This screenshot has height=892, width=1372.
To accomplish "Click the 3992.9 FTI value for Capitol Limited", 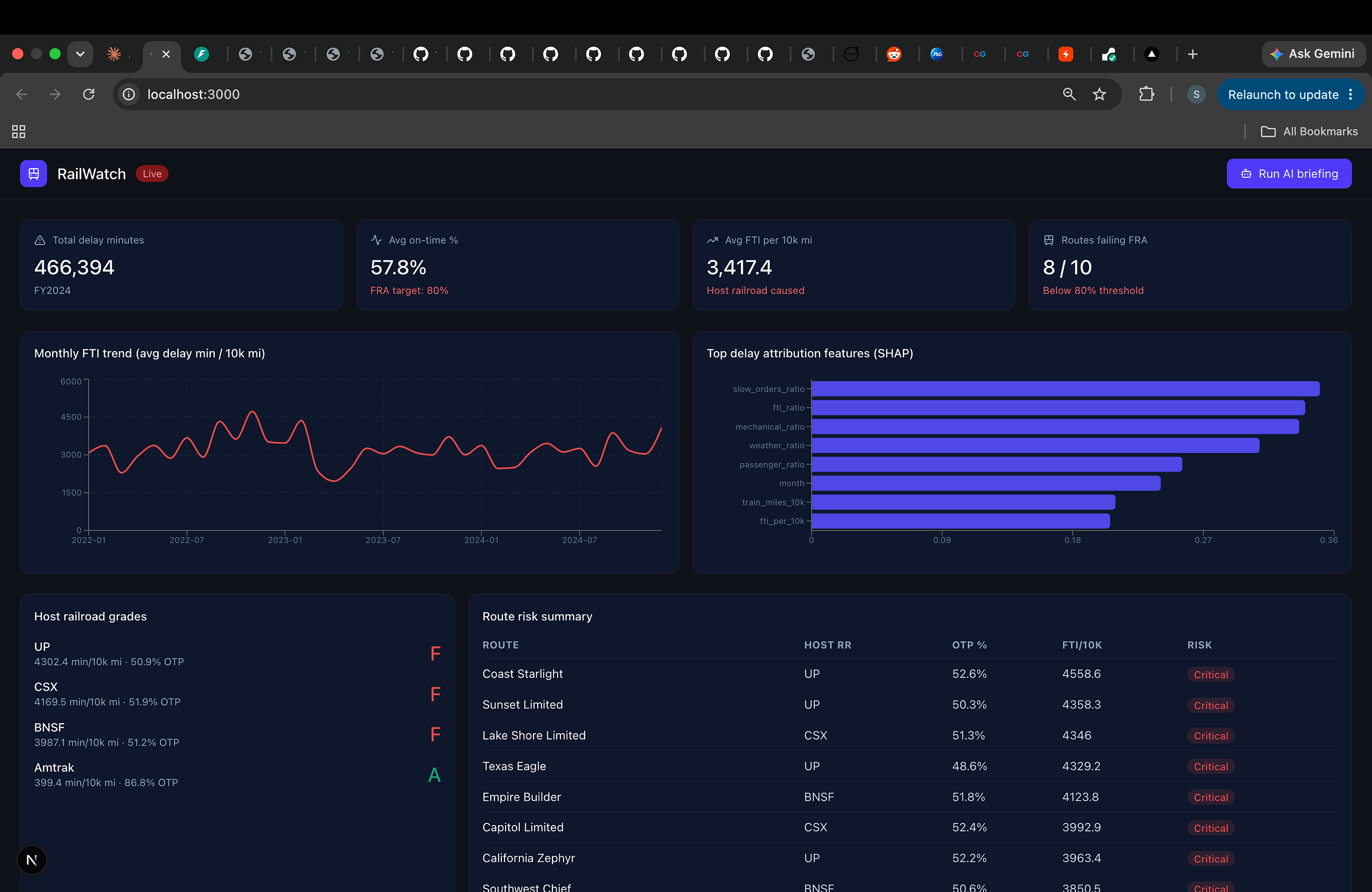I will (1081, 828).
